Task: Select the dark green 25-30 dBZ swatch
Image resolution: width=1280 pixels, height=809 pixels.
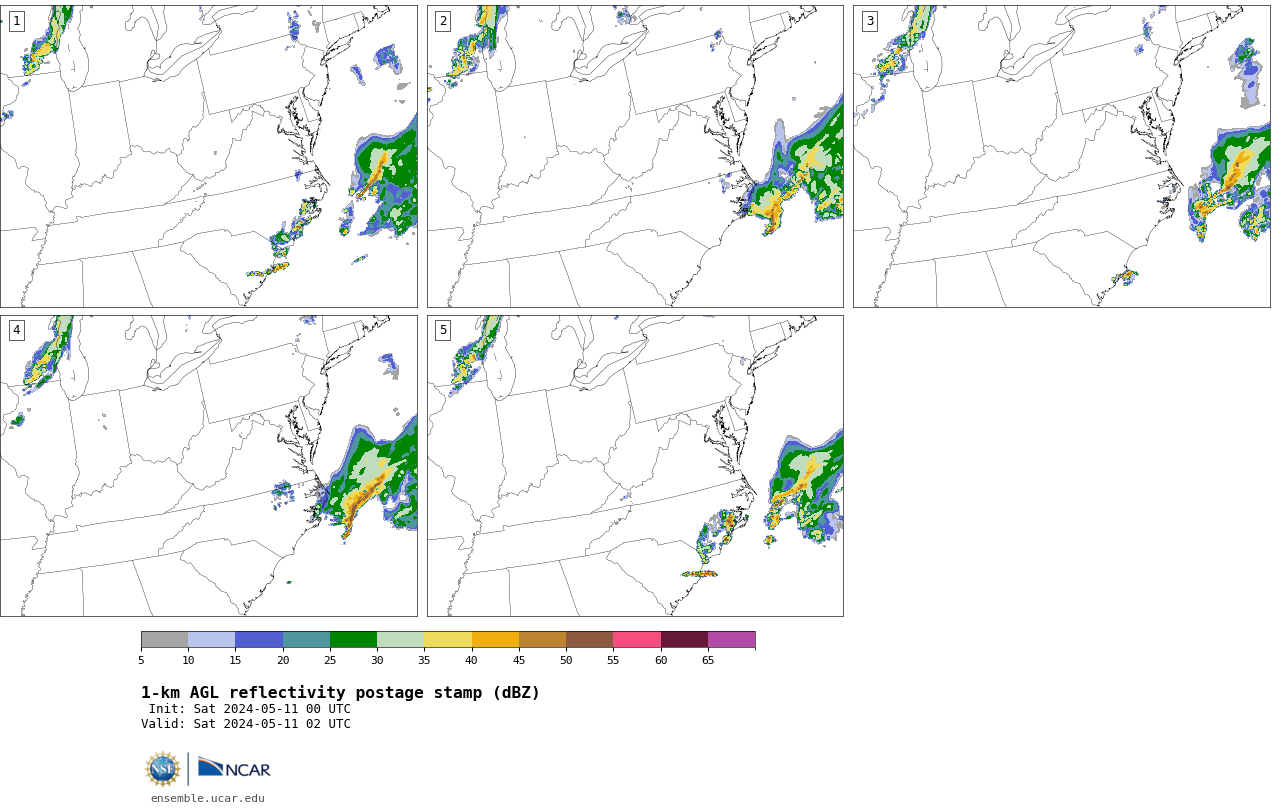Action: (x=353, y=640)
